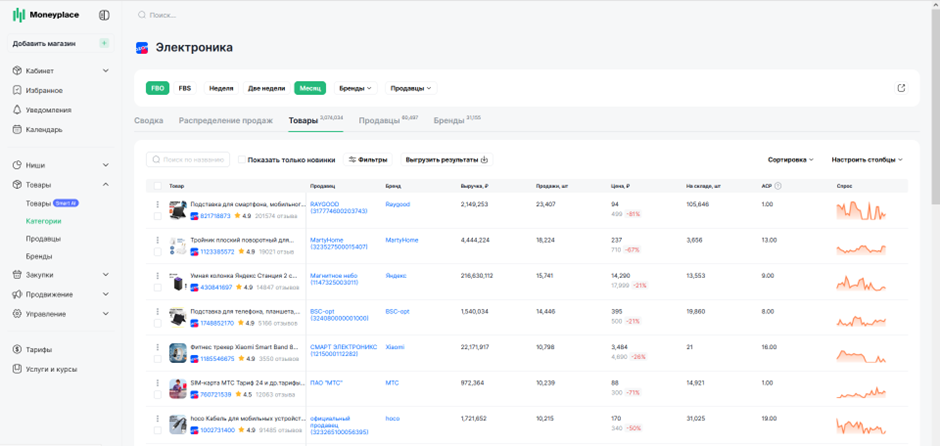Open Календарь calendar icon

tap(17, 129)
